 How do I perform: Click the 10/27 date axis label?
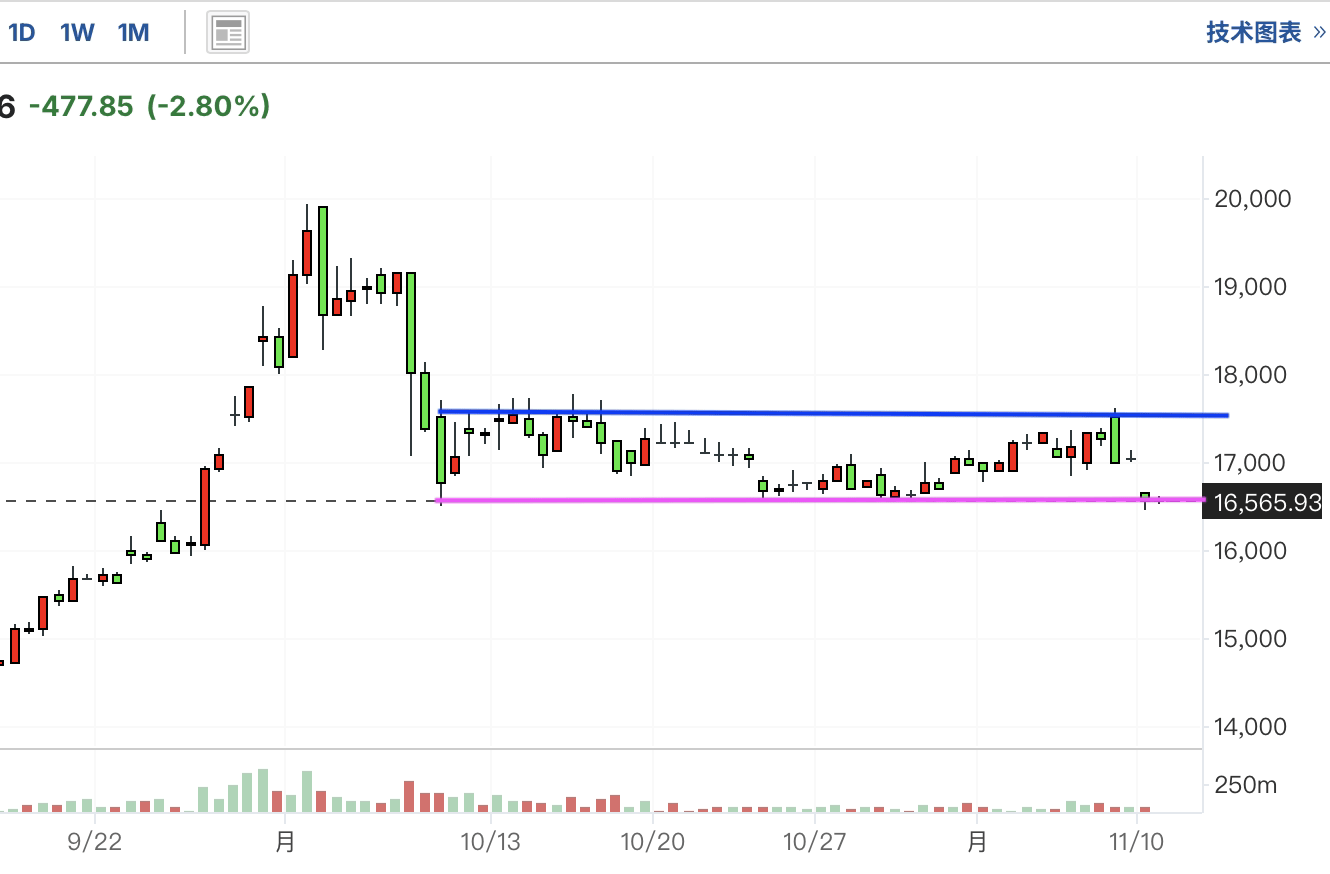pyautogui.click(x=815, y=842)
